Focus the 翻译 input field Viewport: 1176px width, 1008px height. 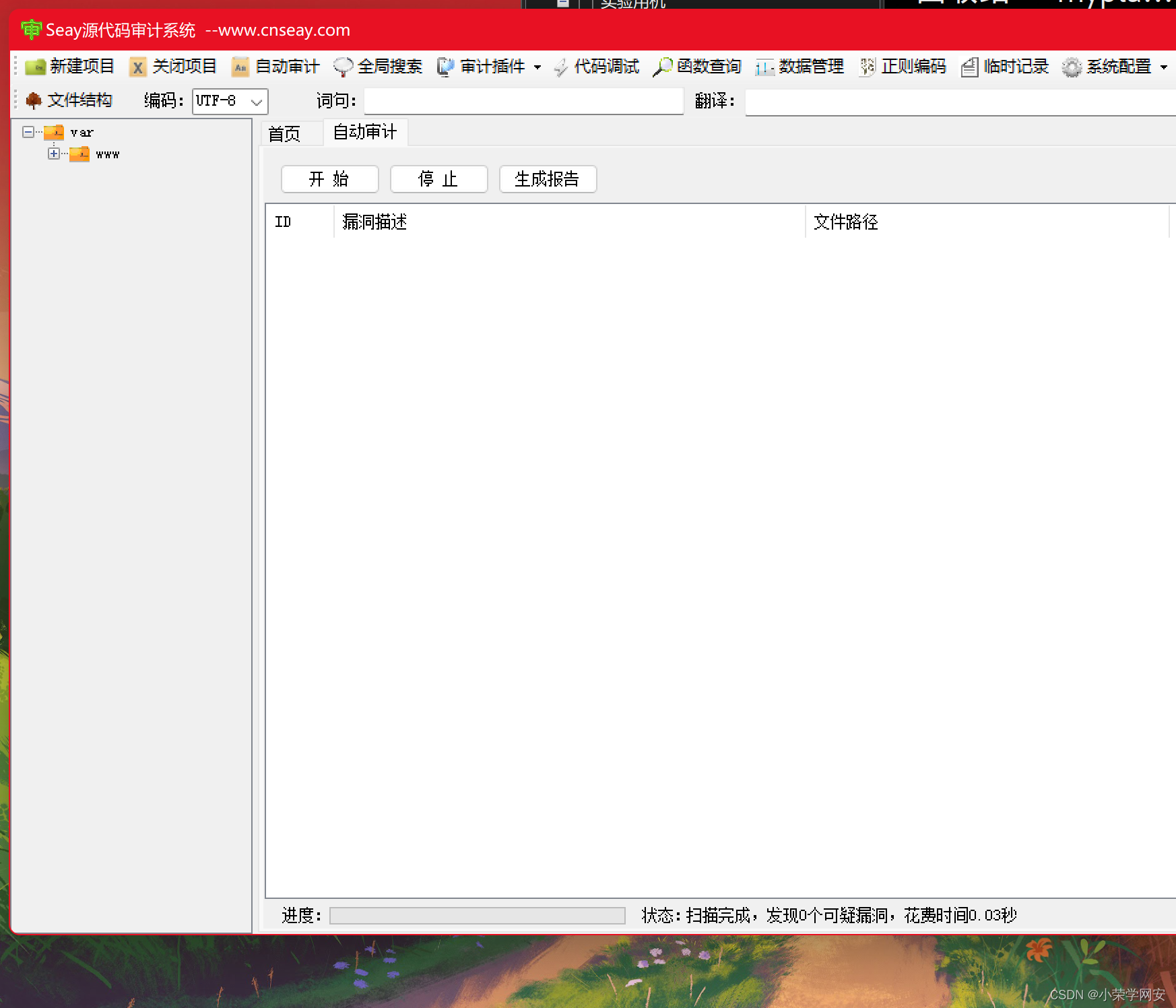[x=960, y=102]
